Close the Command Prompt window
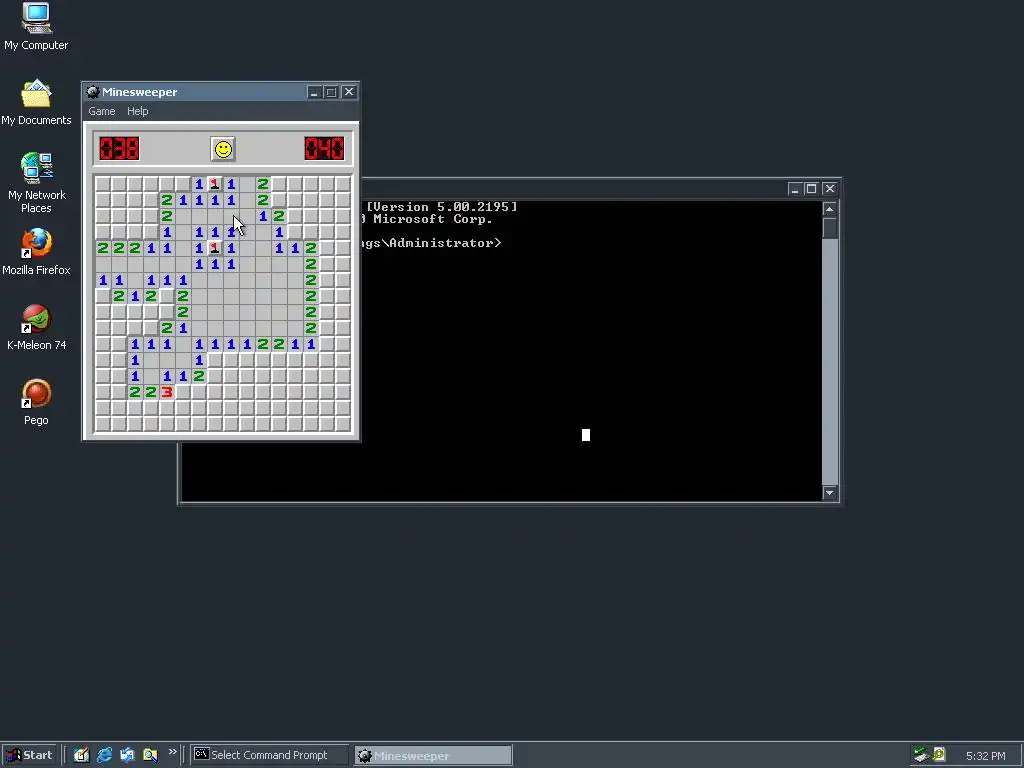 829,189
